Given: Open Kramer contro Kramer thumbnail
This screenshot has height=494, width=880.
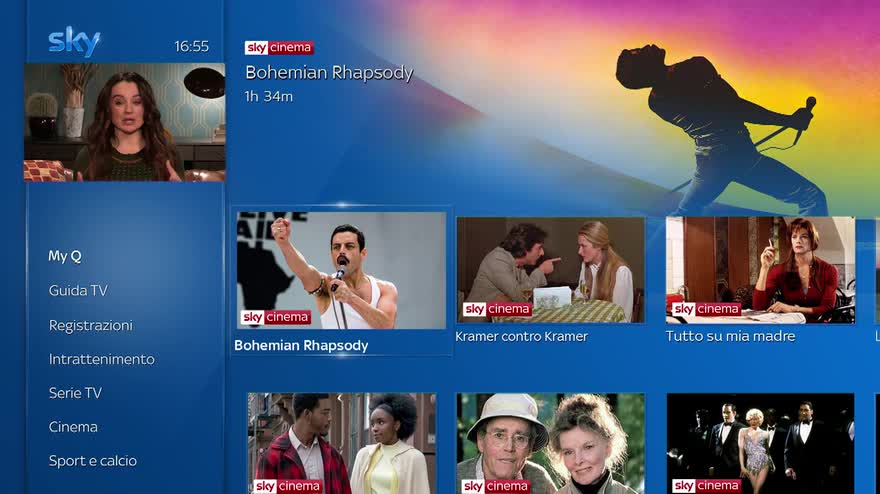Looking at the screenshot, I should point(551,270).
